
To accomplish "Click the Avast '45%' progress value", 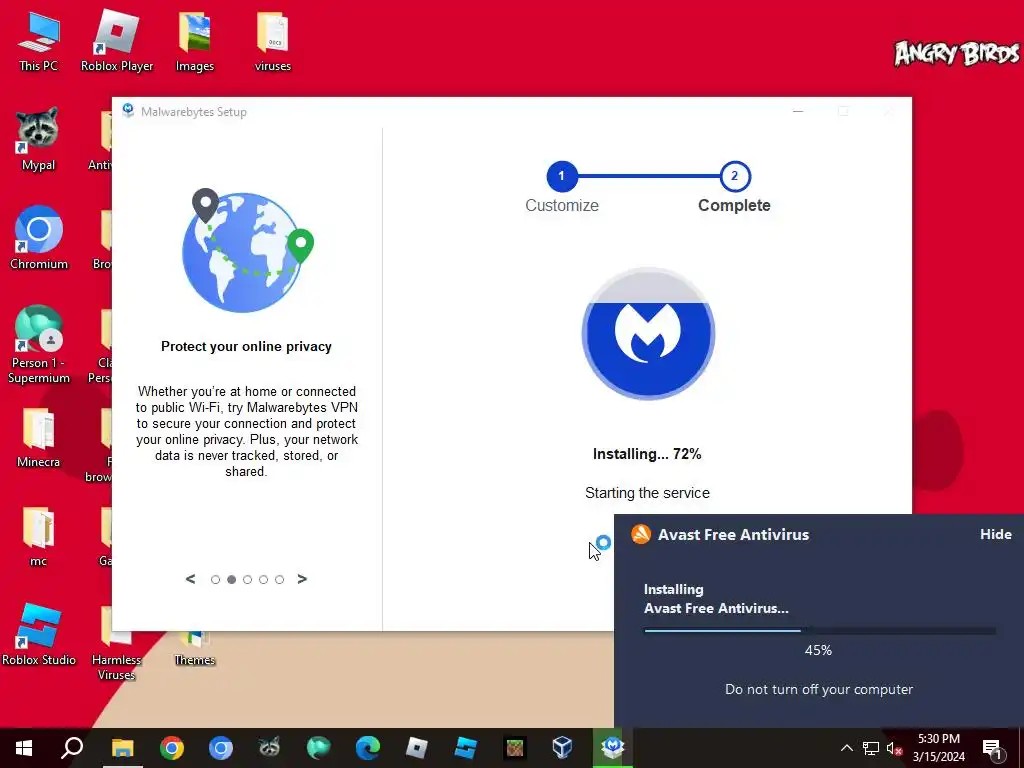I will tap(818, 650).
